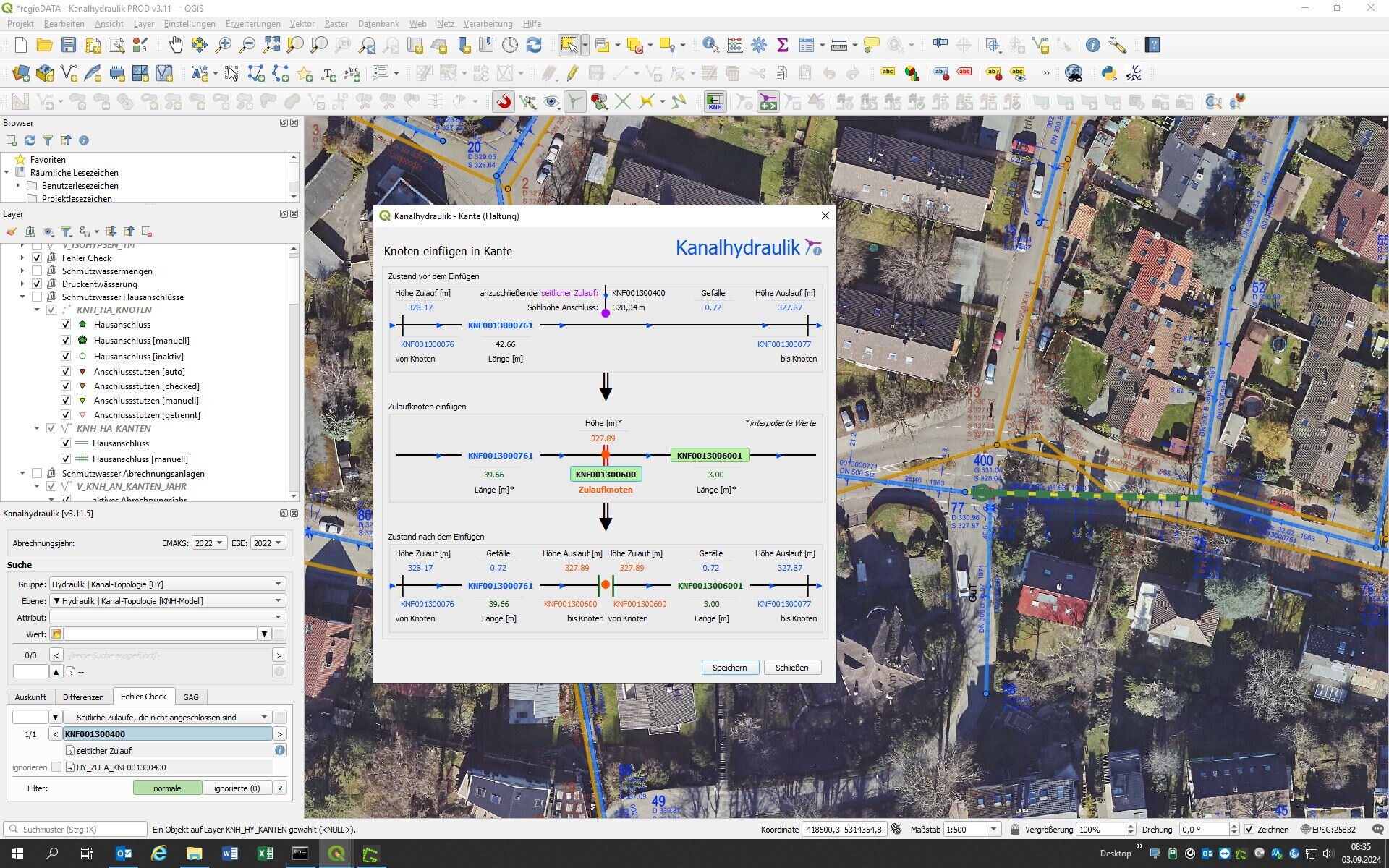Open the Attribut dropdown

167,617
